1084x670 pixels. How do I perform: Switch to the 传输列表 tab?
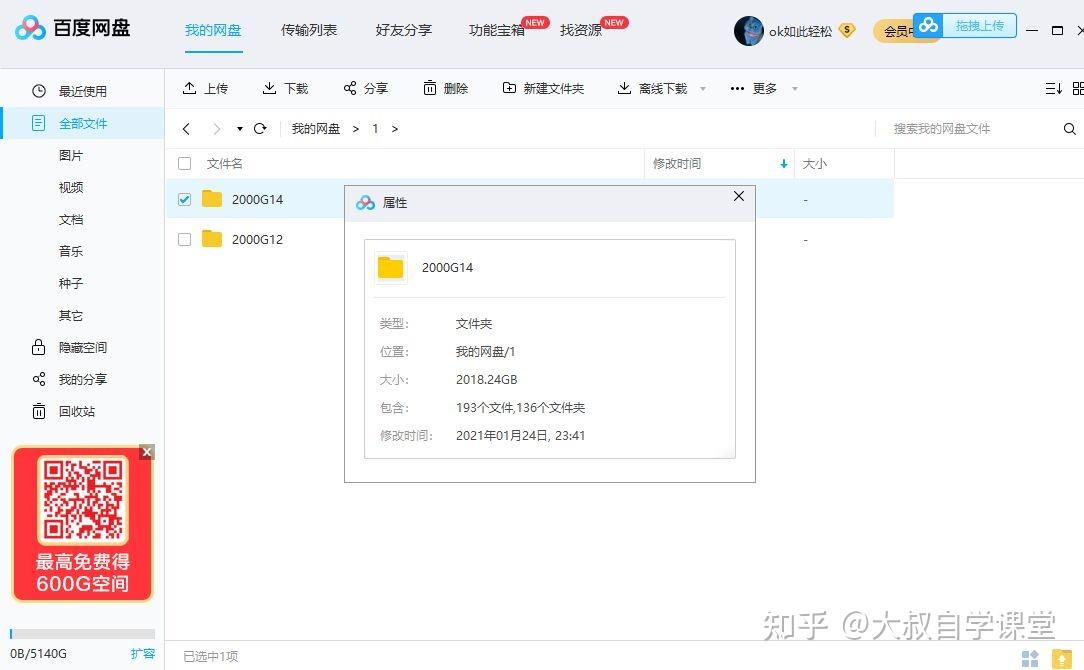pyautogui.click(x=308, y=30)
